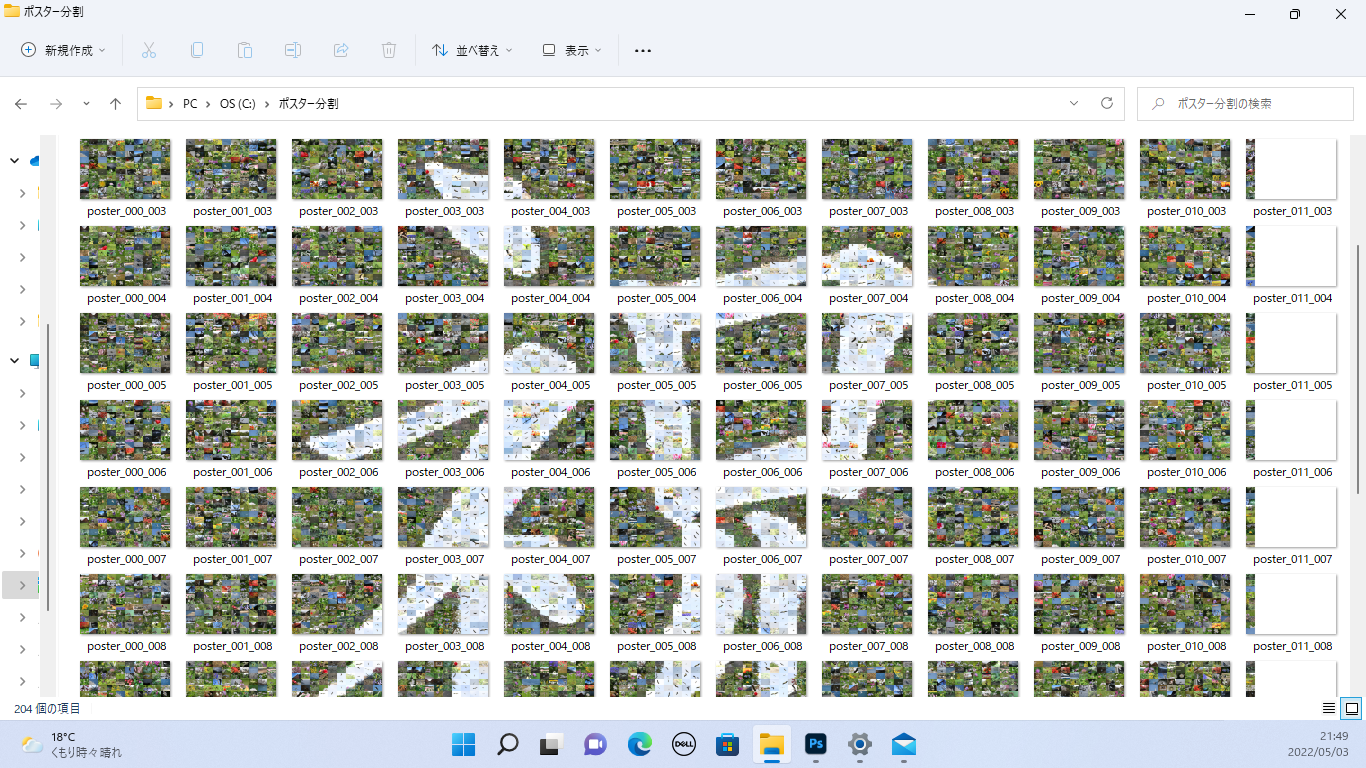1366x768 pixels.
Task: Open Photoshop from the taskbar
Action: pos(816,744)
